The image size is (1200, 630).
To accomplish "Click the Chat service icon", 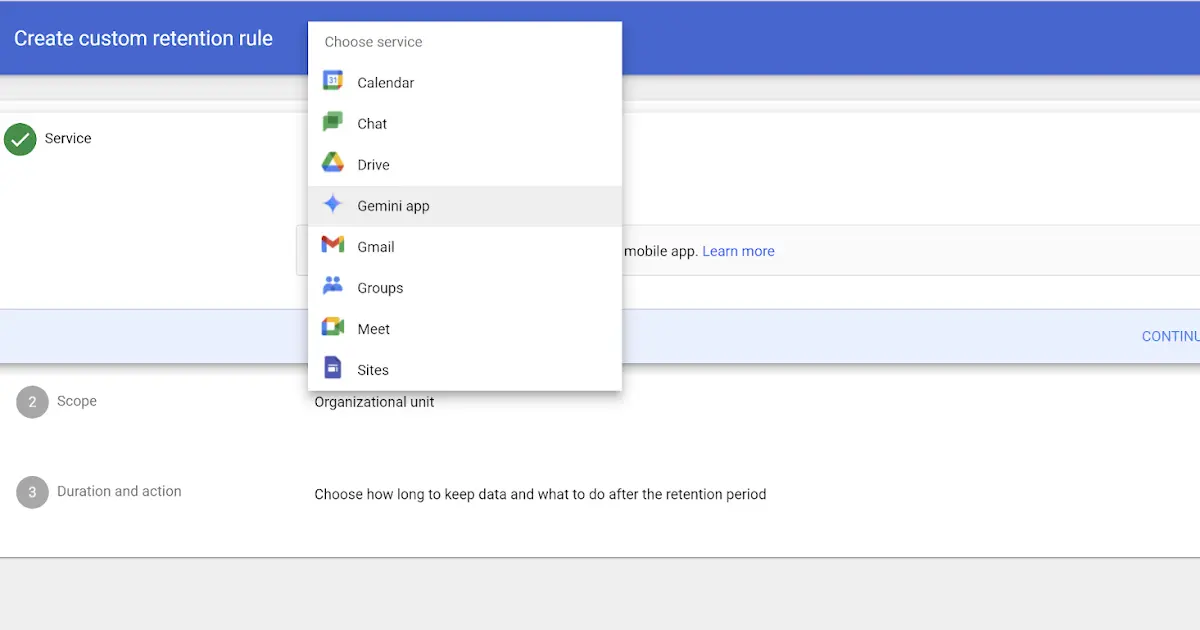I will 333,123.
